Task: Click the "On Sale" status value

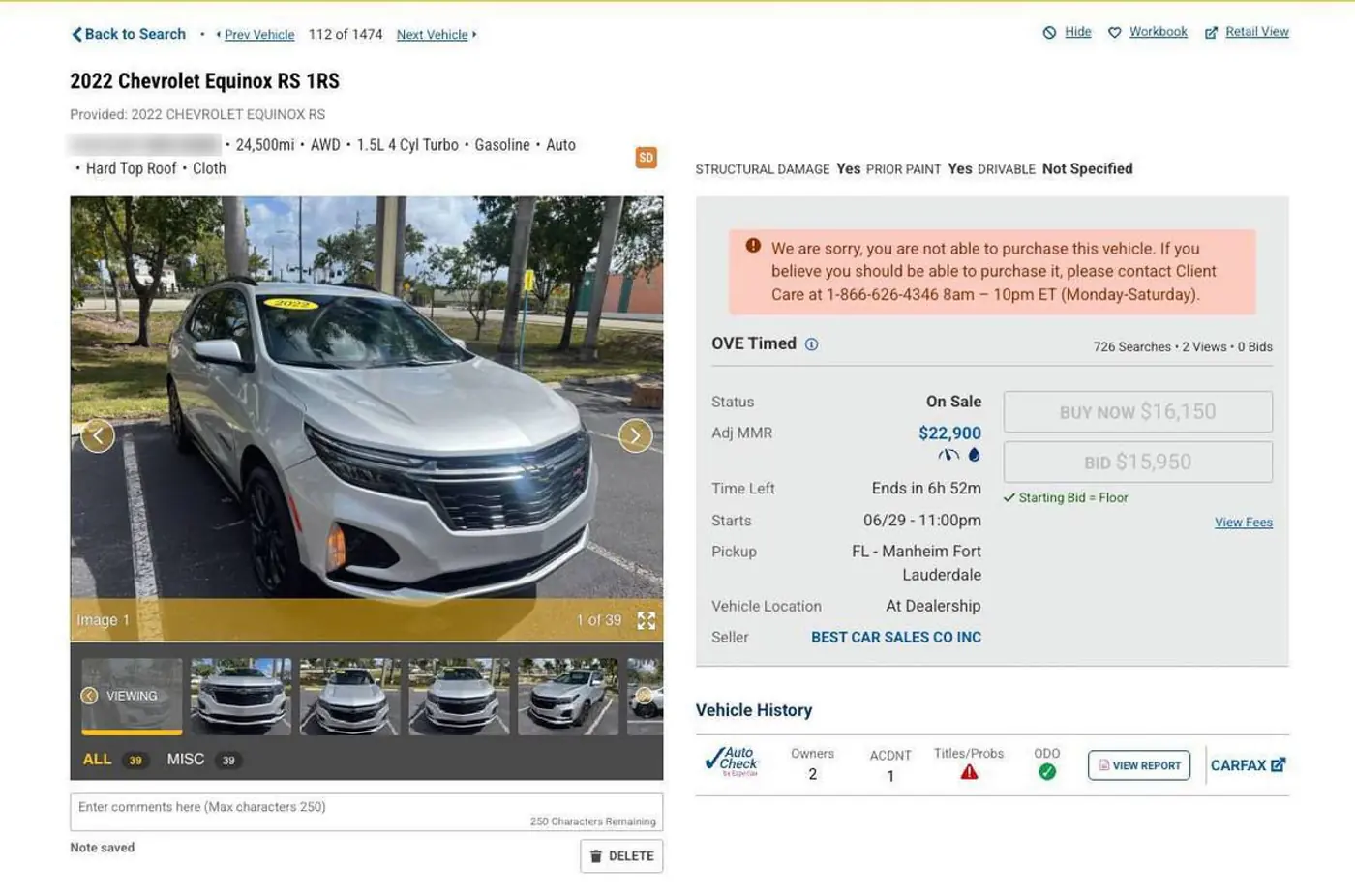Action: pos(953,402)
